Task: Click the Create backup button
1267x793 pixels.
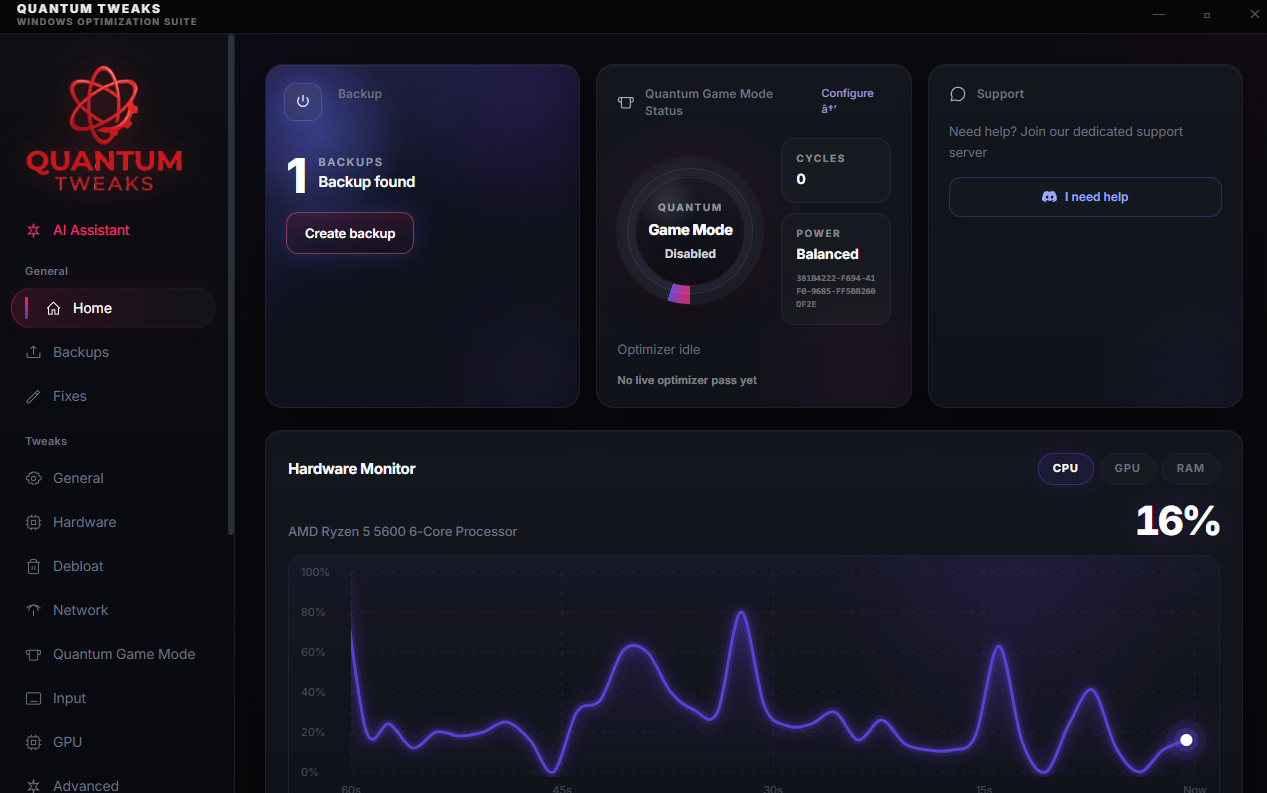Action: 350,233
